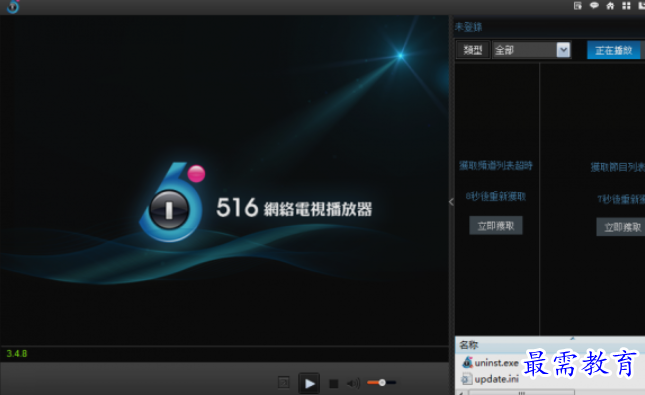Viewport: 645px width, 395px height.
Task: Collapse the channel side panel arrow
Action: 451,202
